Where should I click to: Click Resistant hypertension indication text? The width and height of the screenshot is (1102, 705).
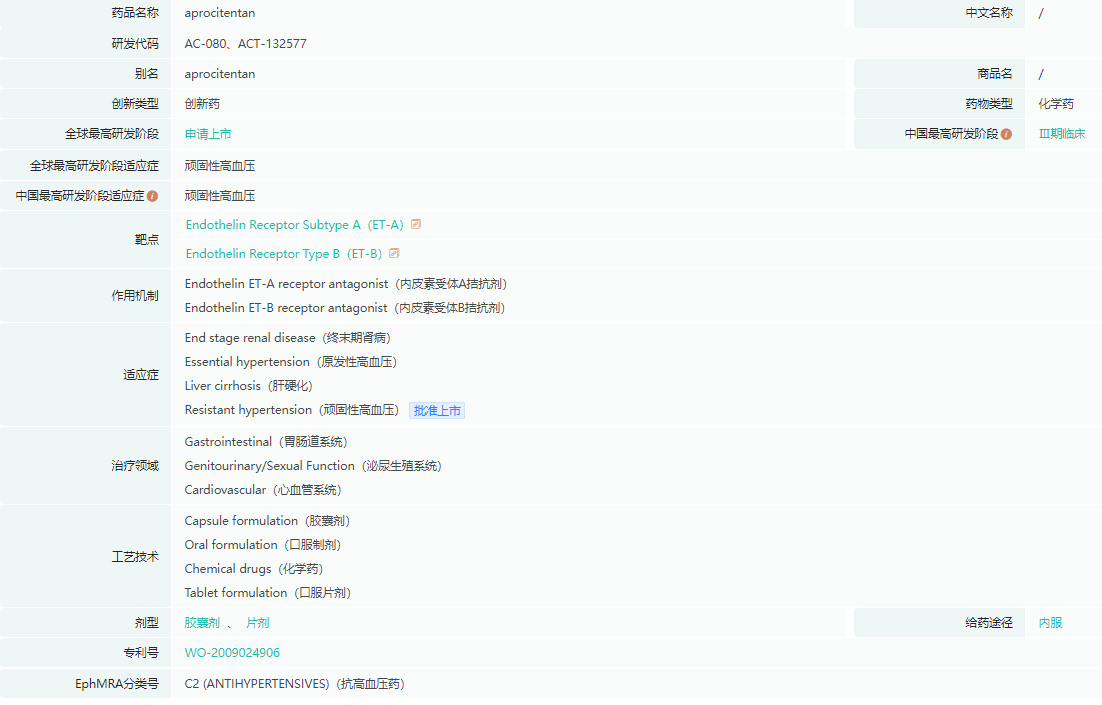tap(292, 410)
